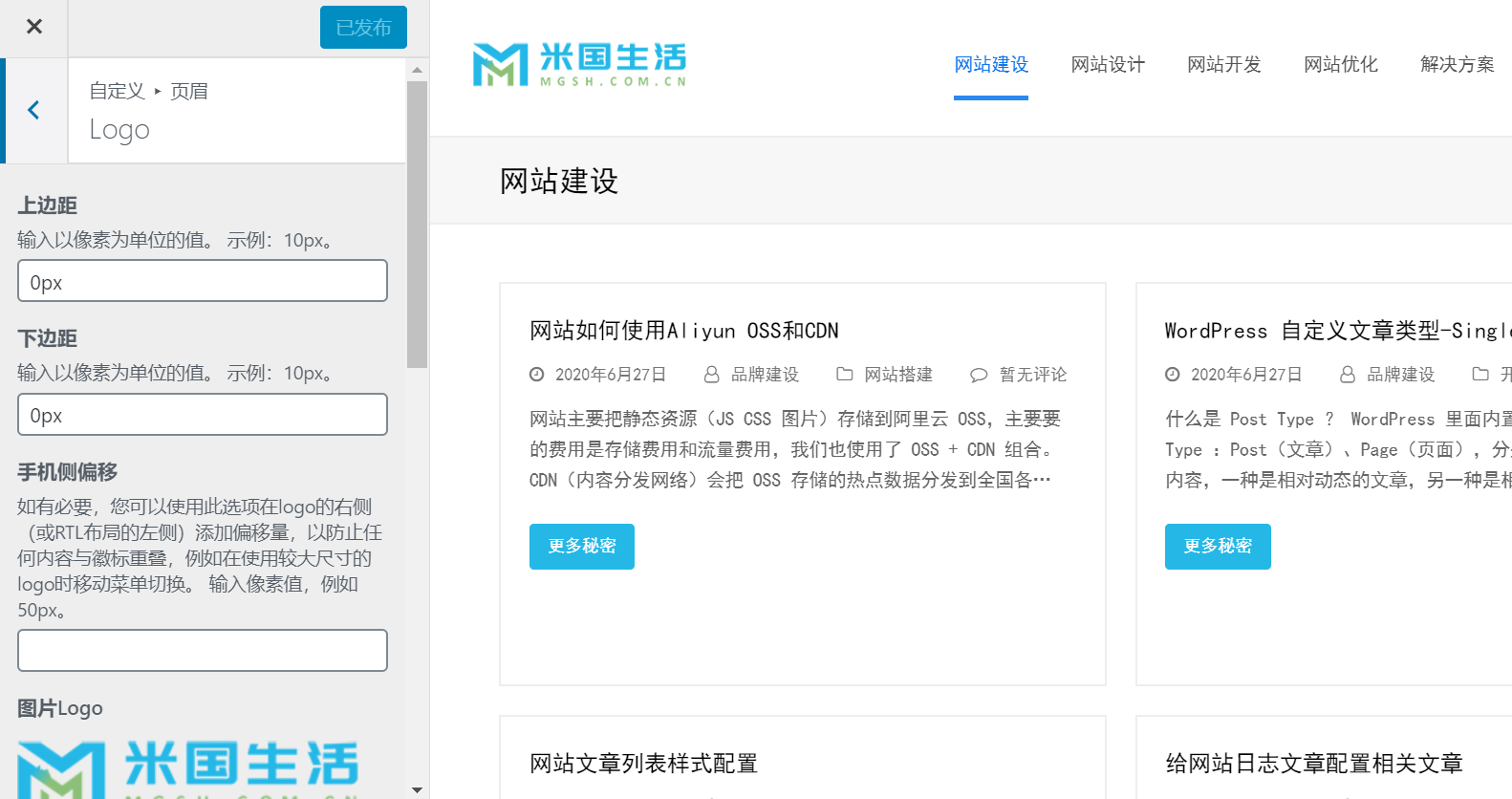Click the 已发布 publish button
Image resolution: width=1512 pixels, height=799 pixels.
(x=363, y=28)
